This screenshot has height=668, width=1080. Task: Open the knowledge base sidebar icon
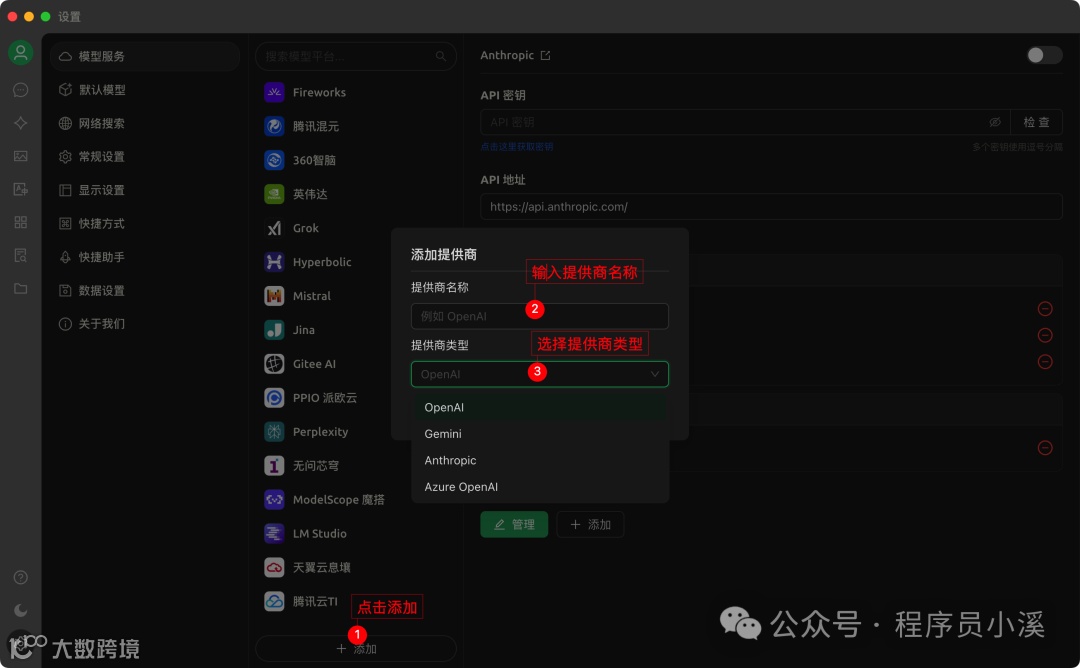[21, 255]
